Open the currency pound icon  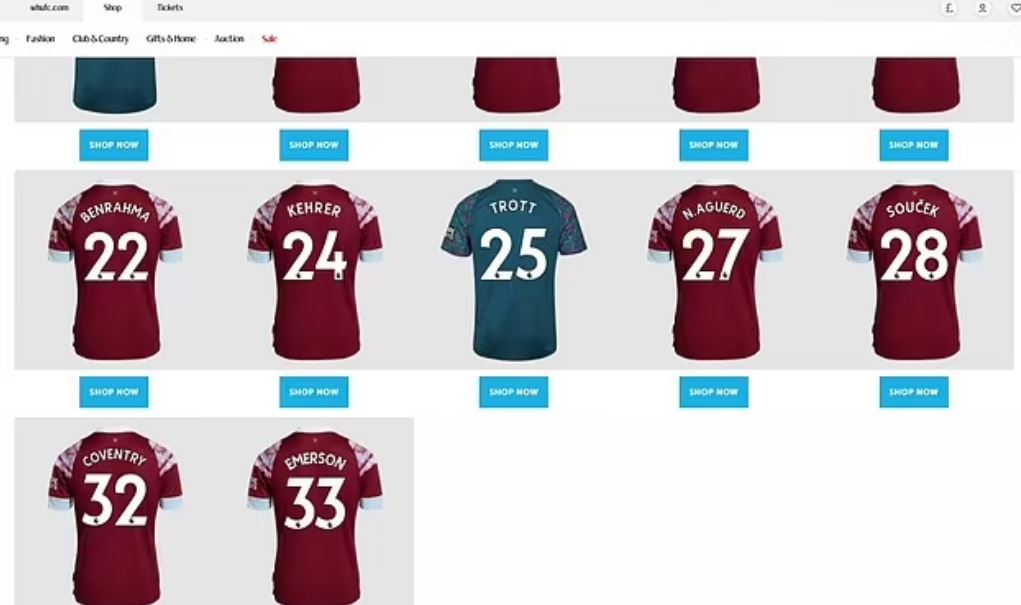(949, 8)
